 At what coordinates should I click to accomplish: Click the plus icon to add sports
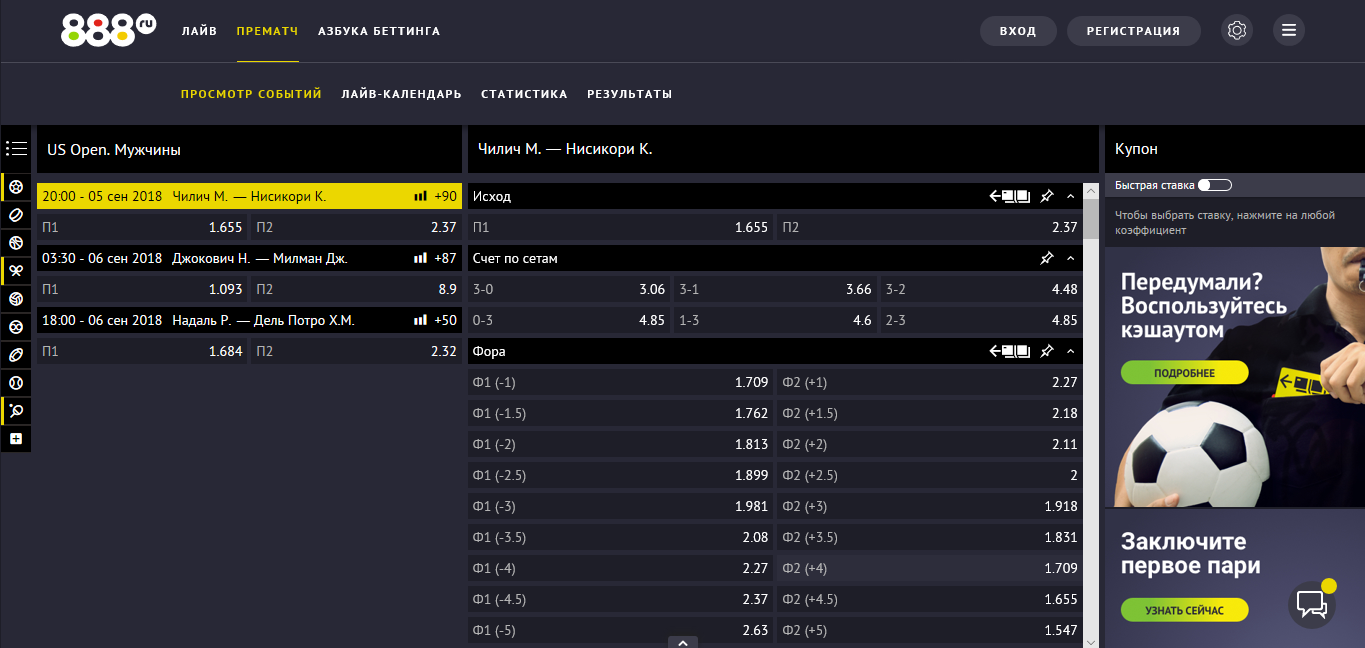click(16, 439)
